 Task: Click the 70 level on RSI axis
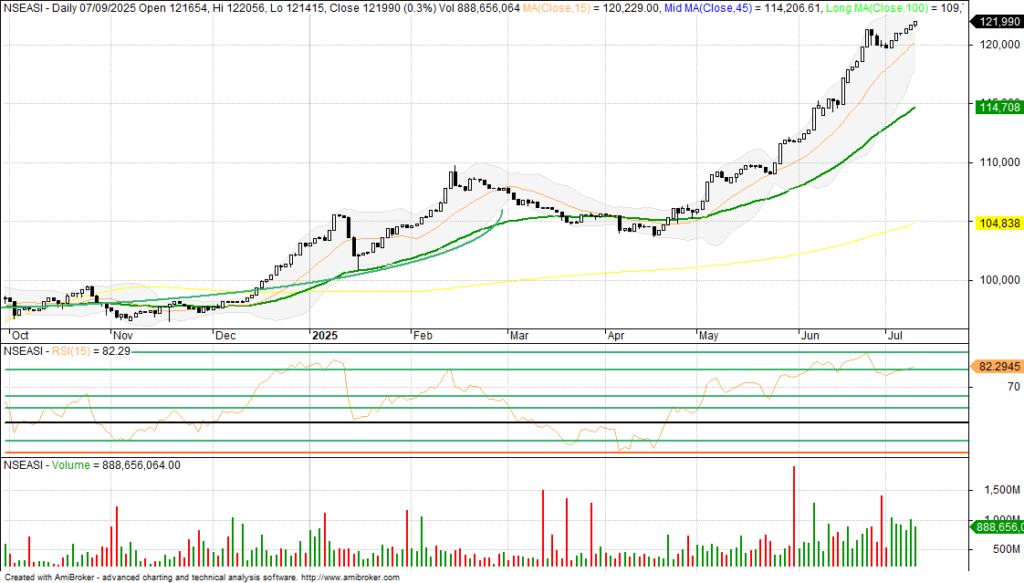[x=985, y=386]
